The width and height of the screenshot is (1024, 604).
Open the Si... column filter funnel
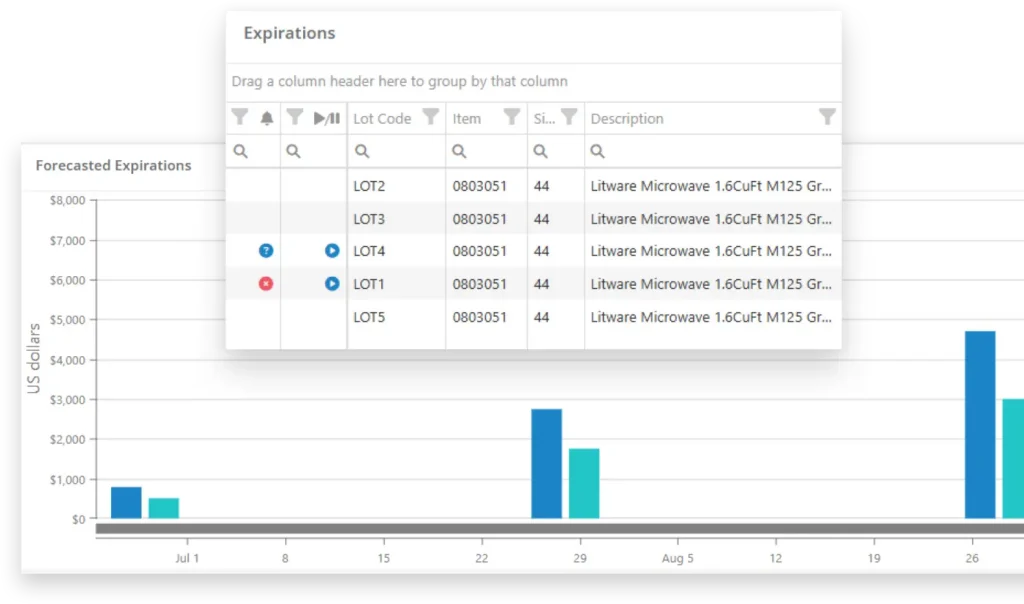pos(569,118)
